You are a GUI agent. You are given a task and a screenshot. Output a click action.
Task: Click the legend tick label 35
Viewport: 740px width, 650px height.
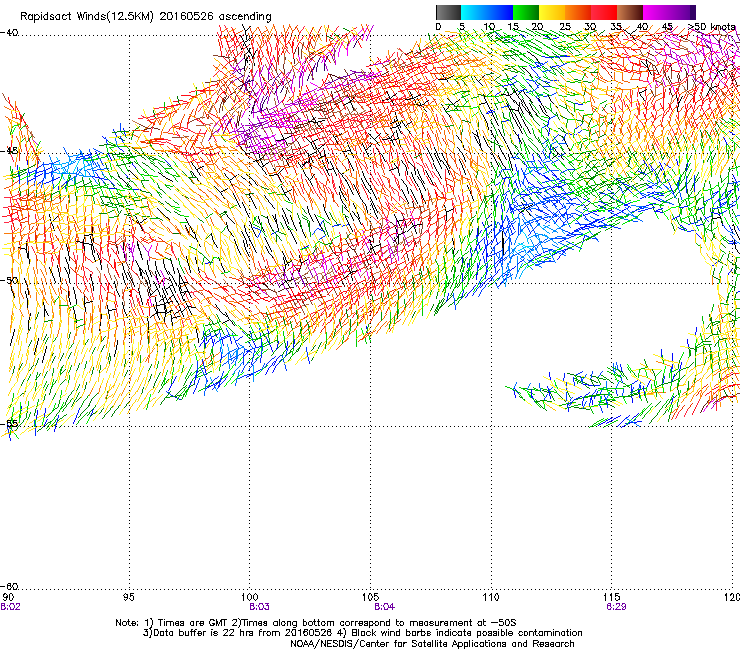point(616,27)
